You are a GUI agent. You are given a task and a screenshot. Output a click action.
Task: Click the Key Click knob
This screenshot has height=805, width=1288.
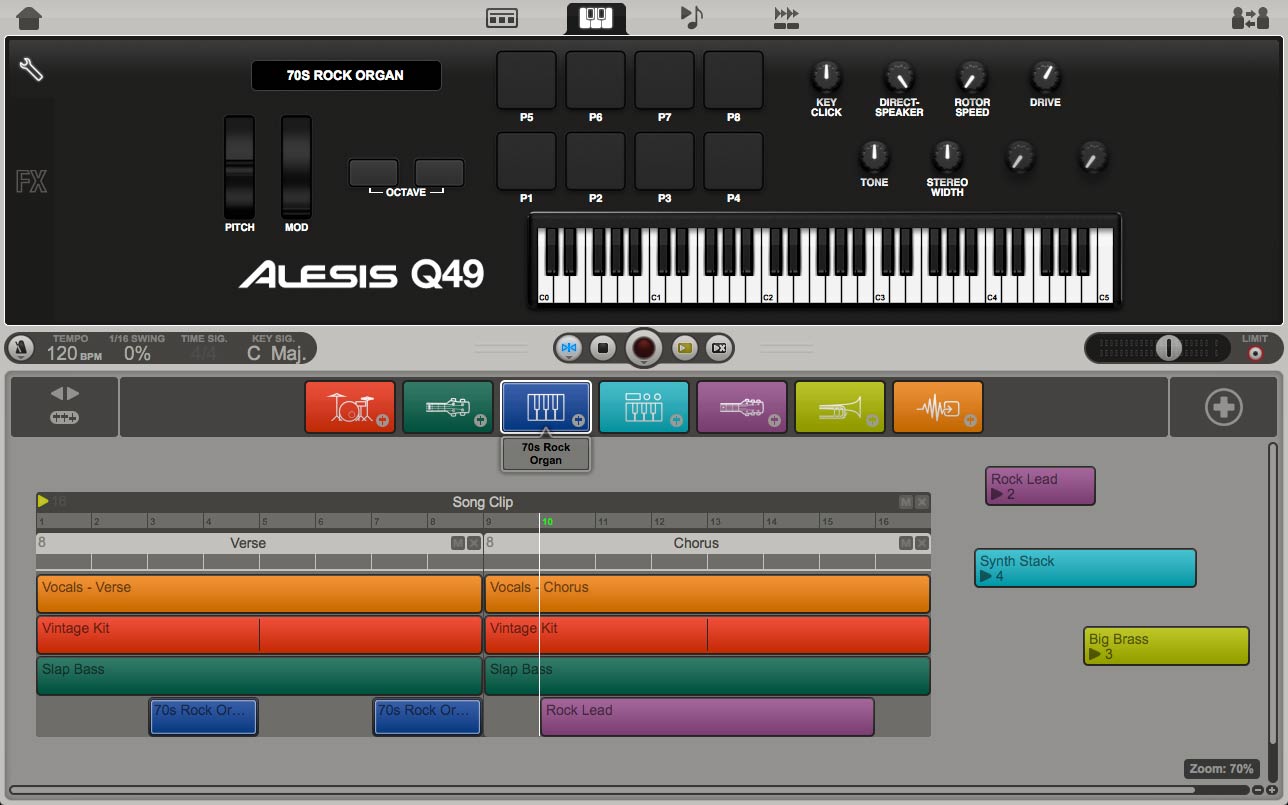tap(826, 76)
